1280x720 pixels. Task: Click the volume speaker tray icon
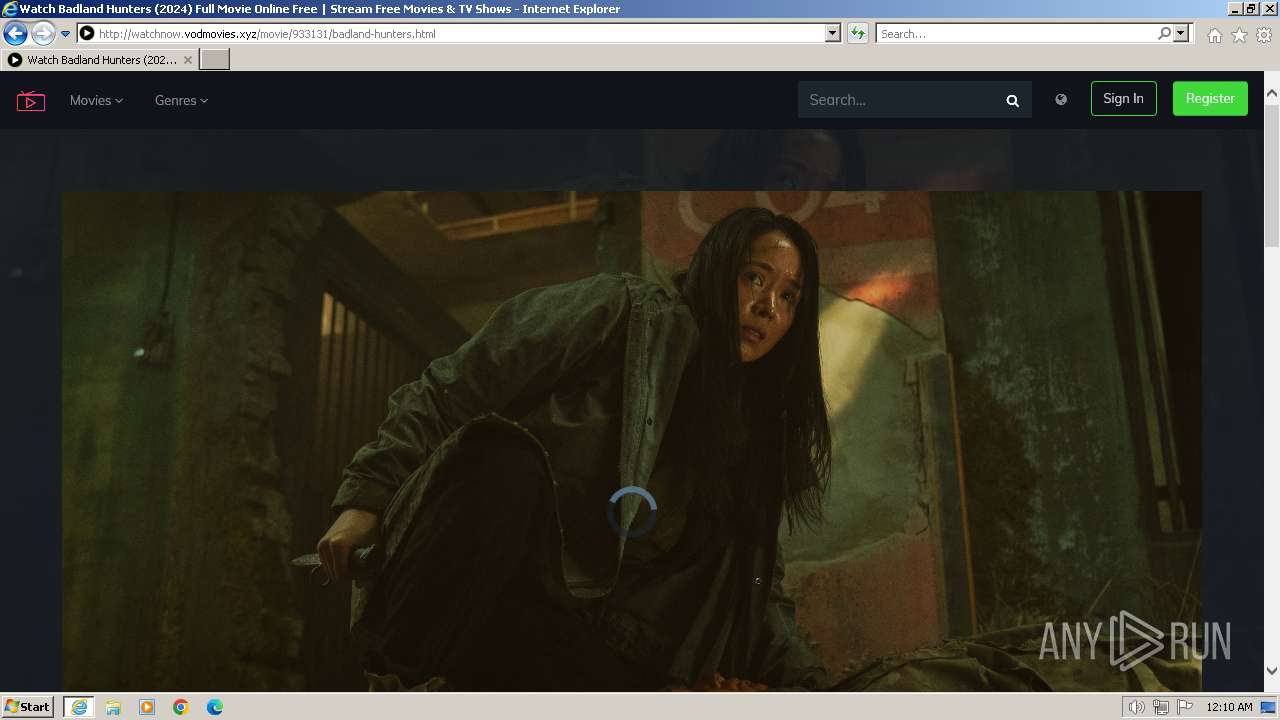[1137, 707]
